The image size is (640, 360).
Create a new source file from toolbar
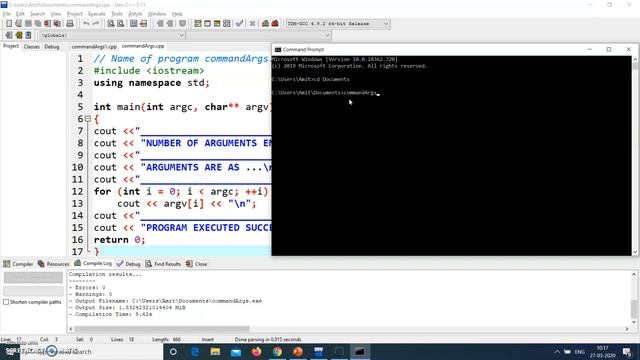point(9,24)
